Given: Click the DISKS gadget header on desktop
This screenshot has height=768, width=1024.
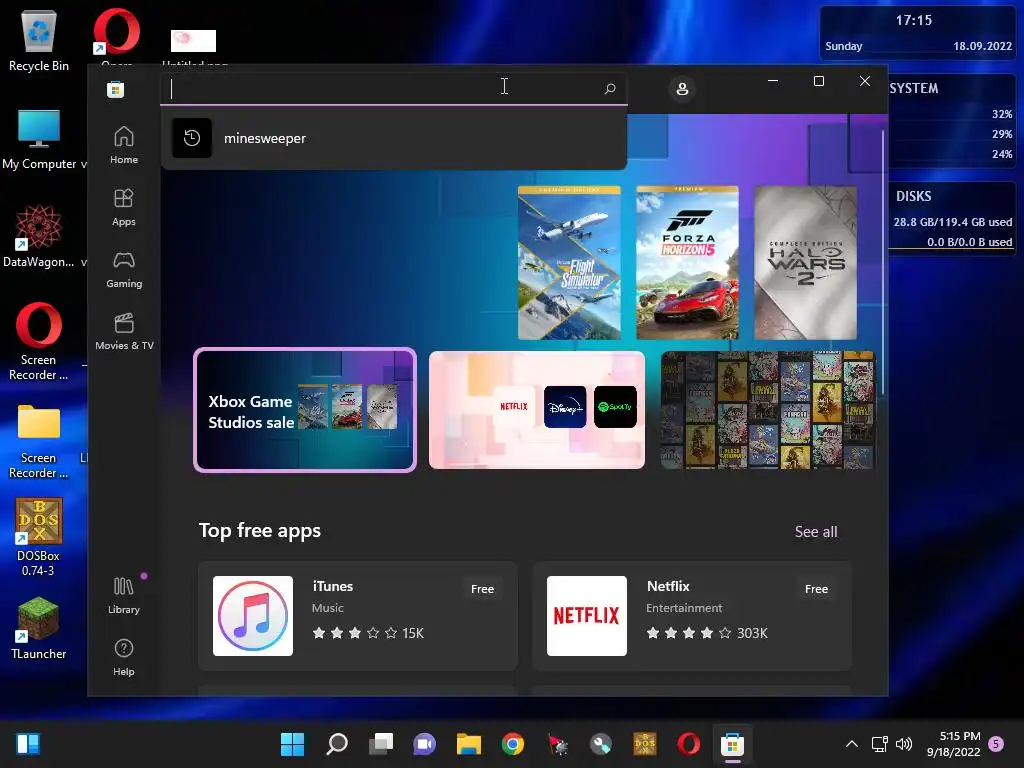Looking at the screenshot, I should pyautogui.click(x=914, y=196).
